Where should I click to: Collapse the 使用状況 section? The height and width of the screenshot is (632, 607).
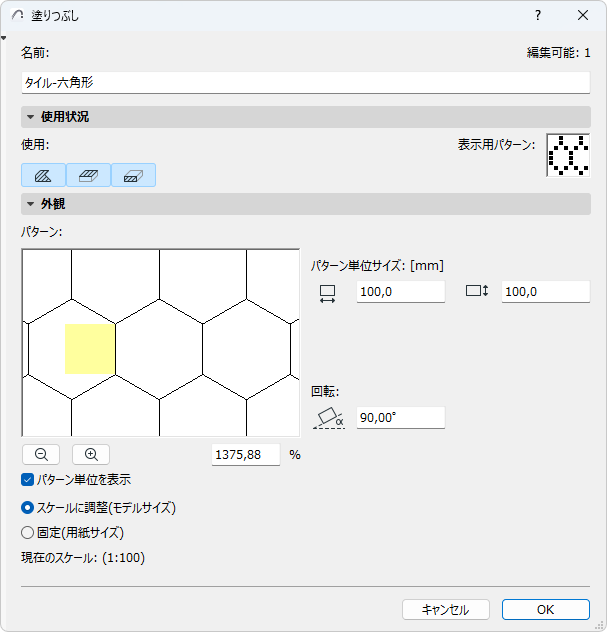coord(31,117)
